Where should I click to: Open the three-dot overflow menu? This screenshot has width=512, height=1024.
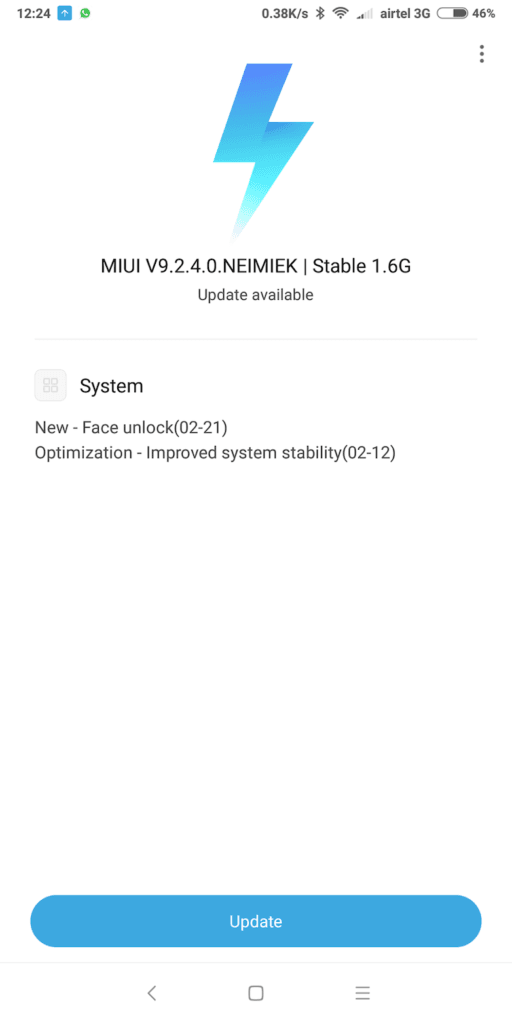pyautogui.click(x=481, y=54)
